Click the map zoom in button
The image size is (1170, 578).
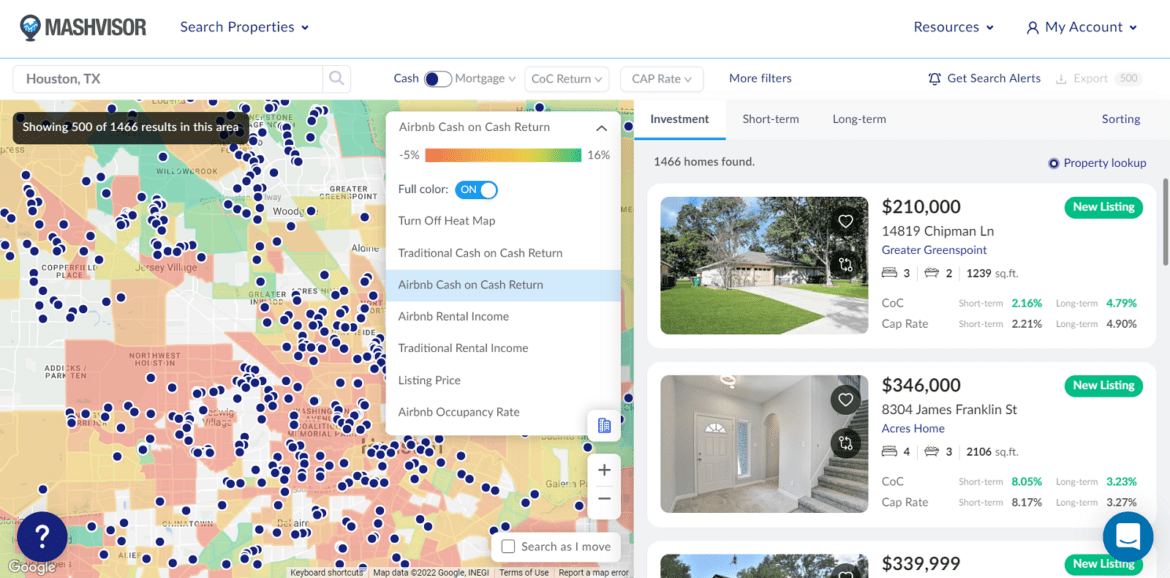pos(604,470)
